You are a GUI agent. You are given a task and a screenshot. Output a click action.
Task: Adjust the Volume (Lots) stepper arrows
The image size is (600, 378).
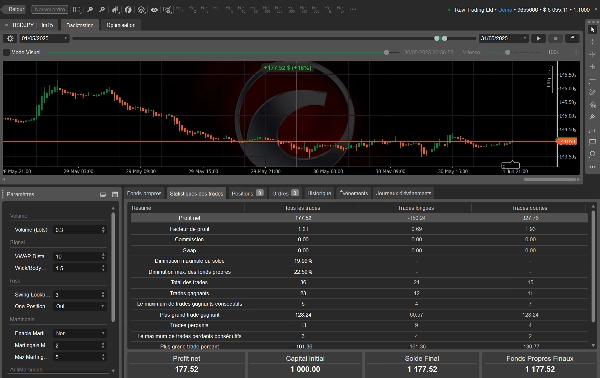[103, 230]
